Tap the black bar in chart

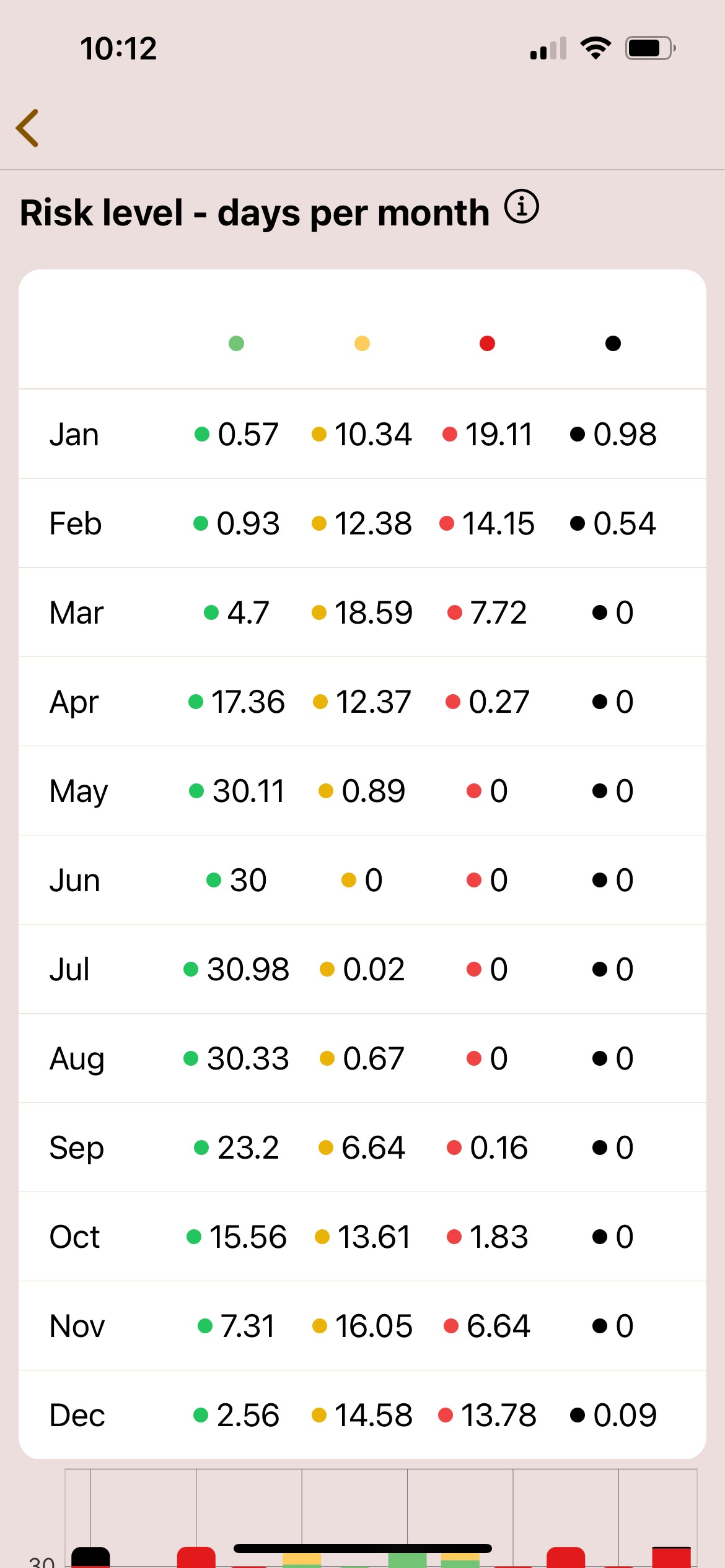click(90, 1557)
